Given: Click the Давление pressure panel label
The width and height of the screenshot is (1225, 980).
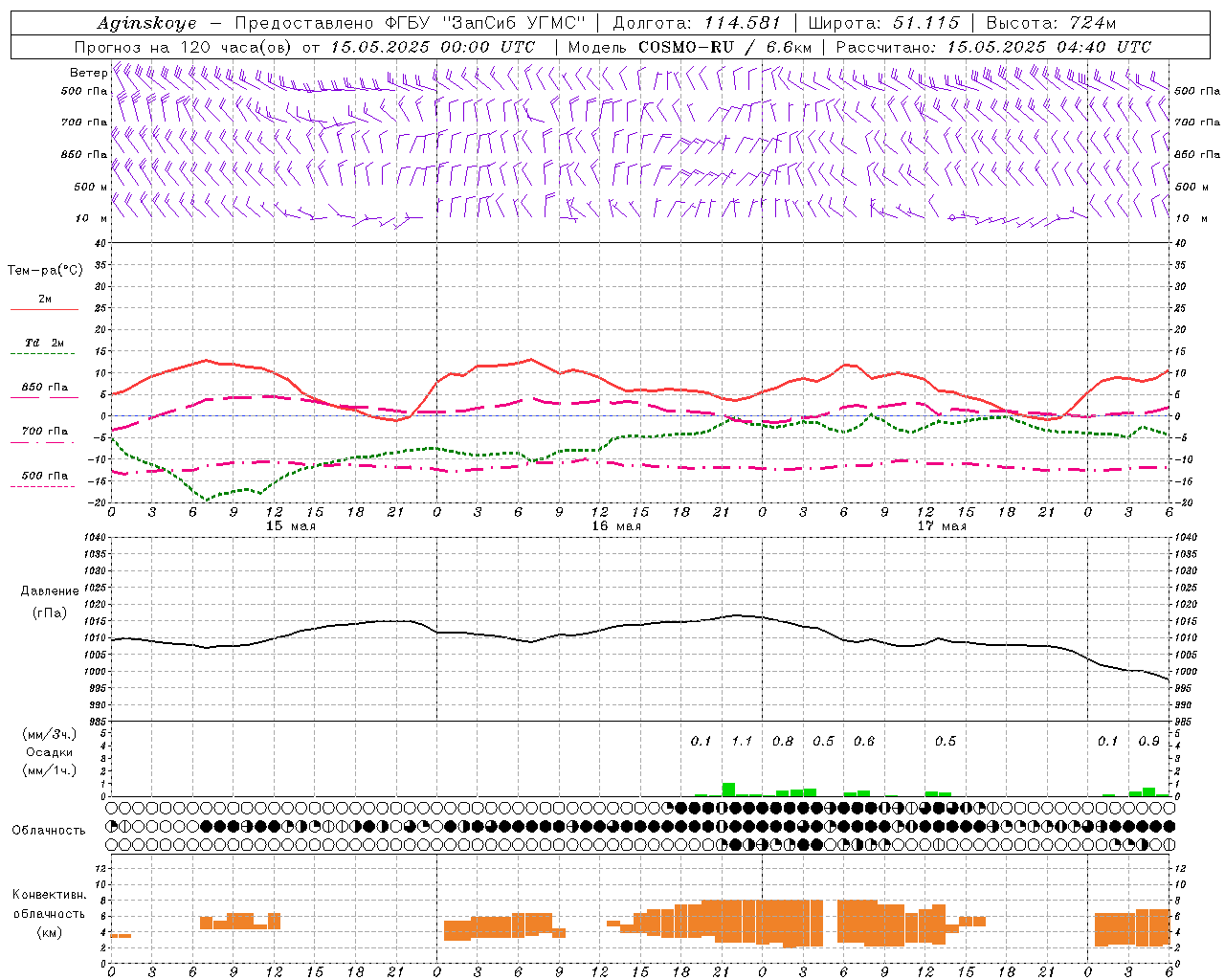Looking at the screenshot, I should click(x=50, y=591).
